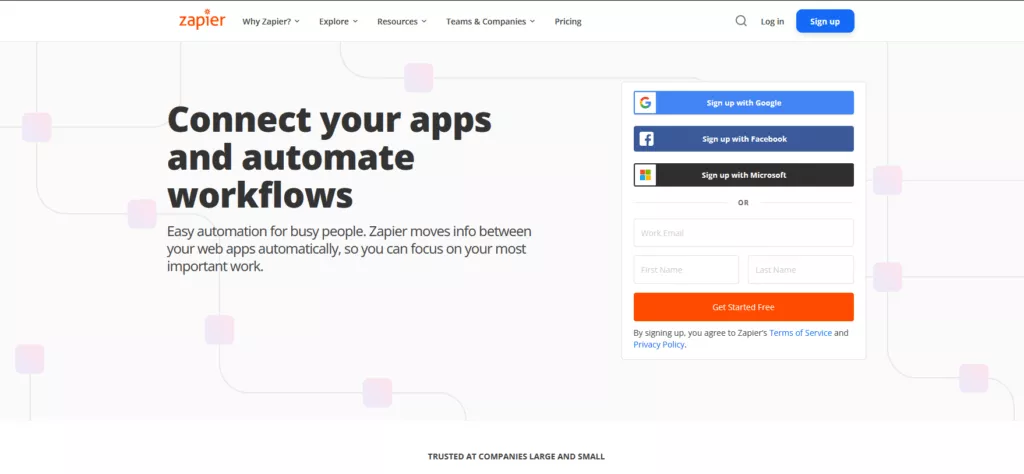Viewport: 1024px width, 474px height.
Task: Click the Google logo icon
Action: (x=645, y=103)
